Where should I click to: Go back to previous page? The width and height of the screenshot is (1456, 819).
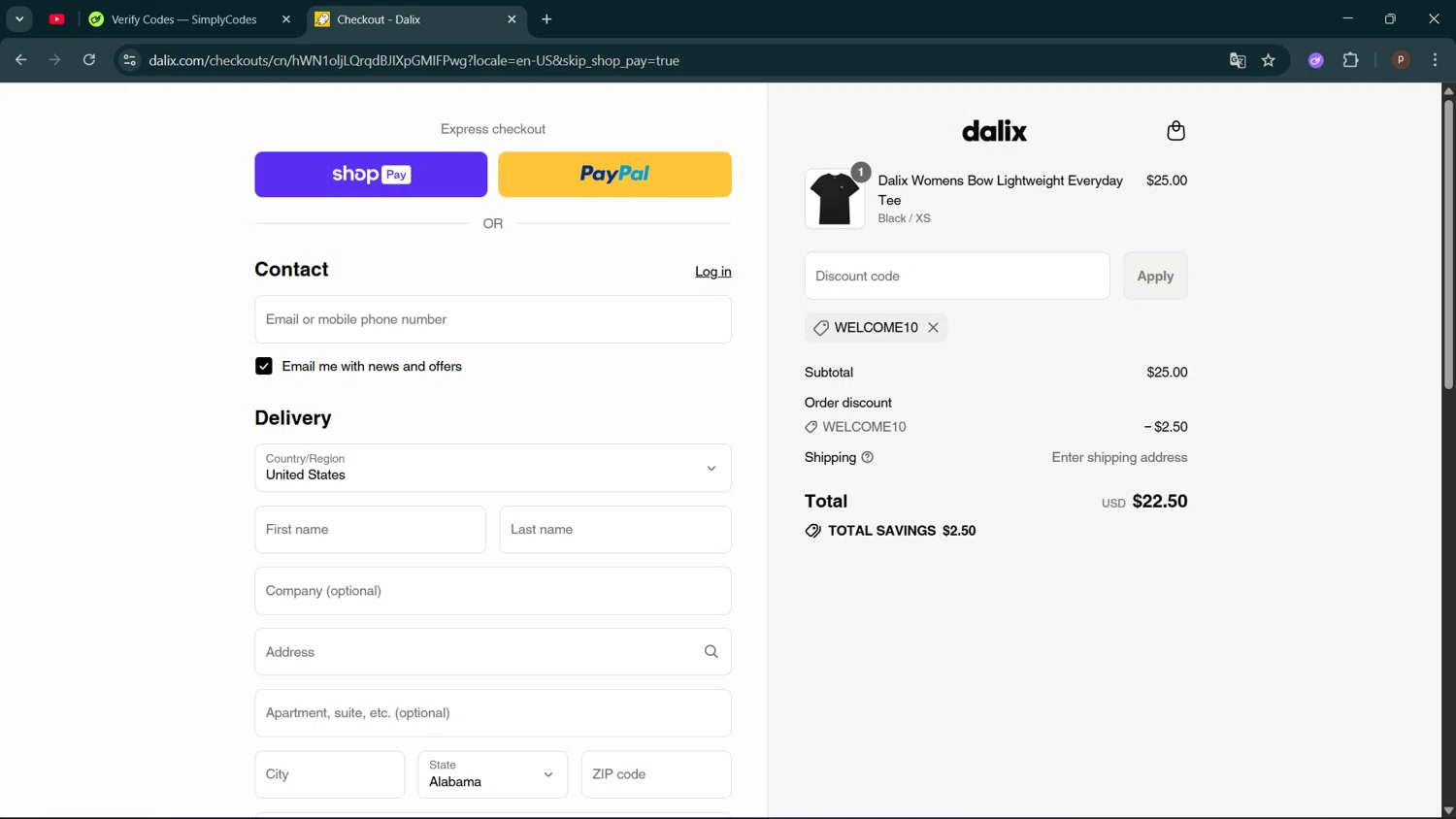pyautogui.click(x=20, y=60)
